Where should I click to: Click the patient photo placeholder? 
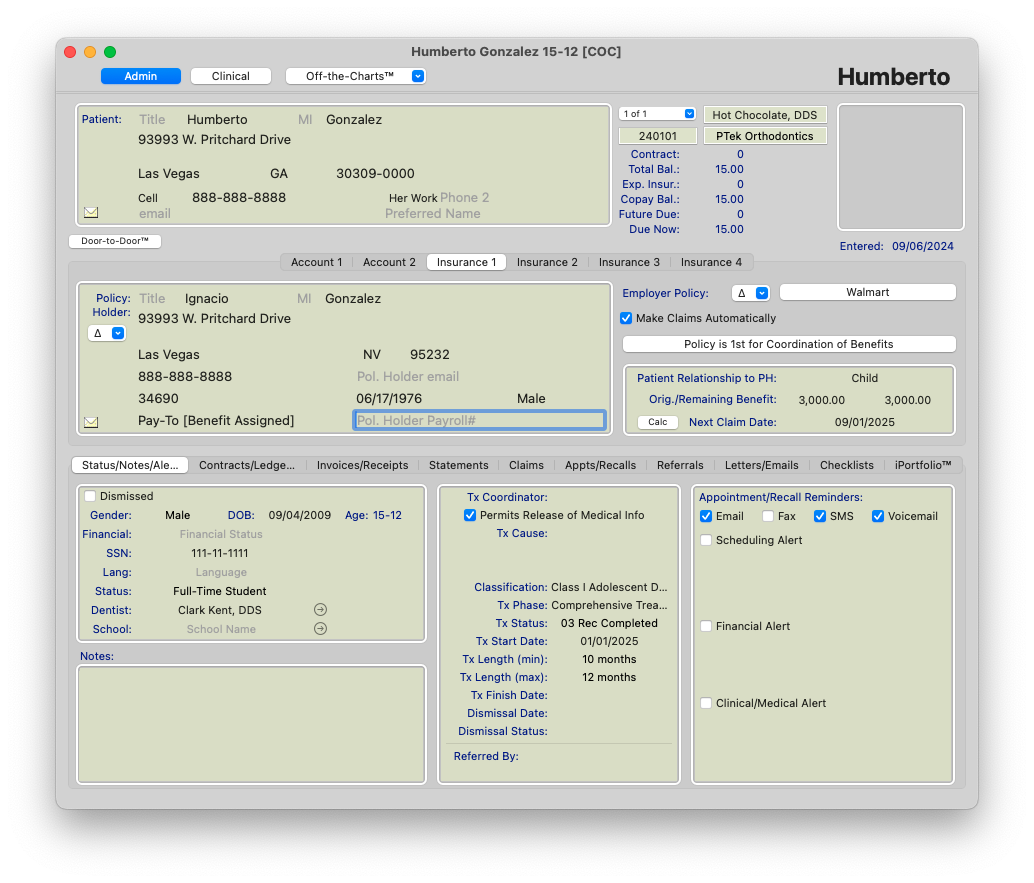pos(900,167)
